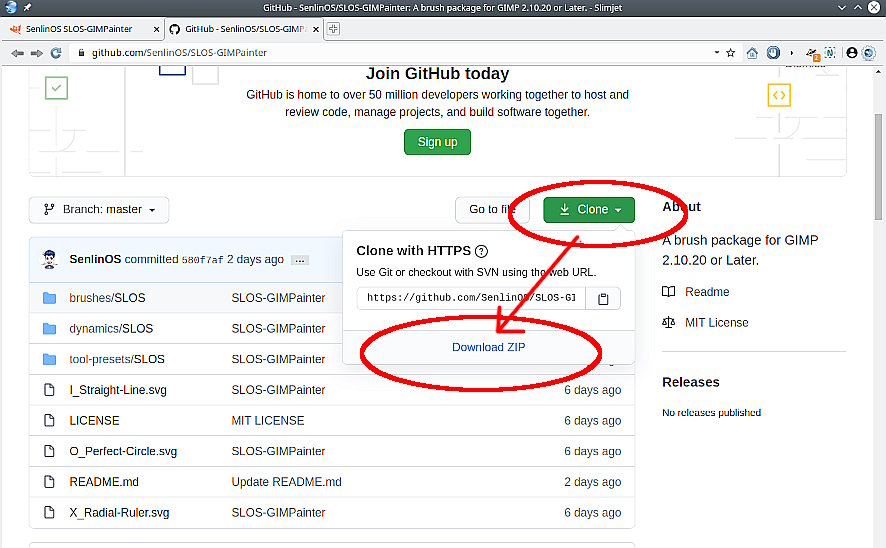Open commit hash 580f7af

pyautogui.click(x=202, y=260)
